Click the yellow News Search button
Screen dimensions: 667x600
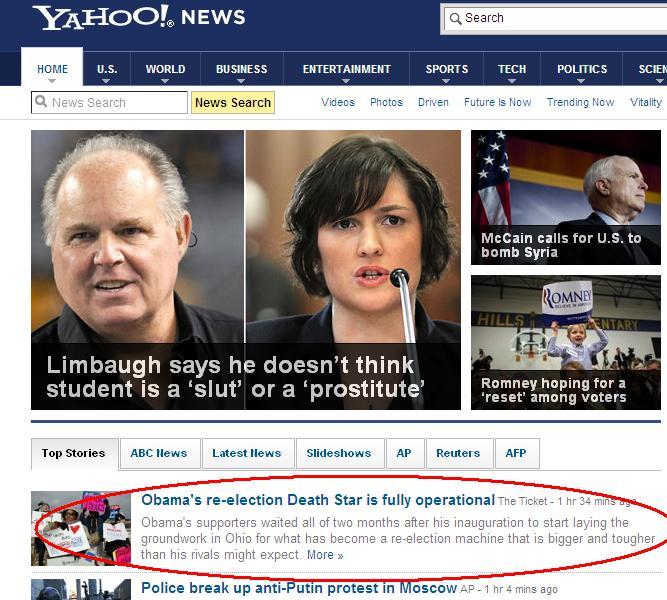(x=233, y=103)
